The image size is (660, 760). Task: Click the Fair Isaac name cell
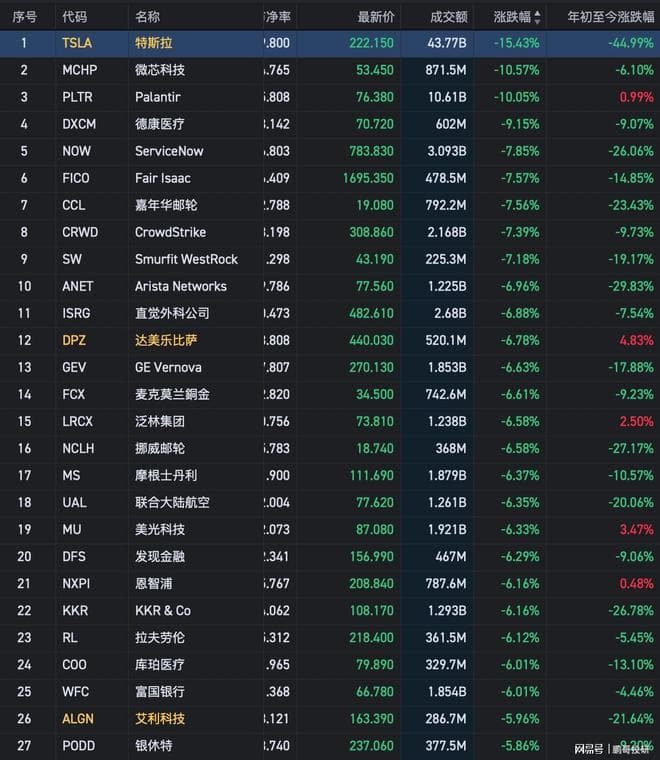(x=163, y=178)
